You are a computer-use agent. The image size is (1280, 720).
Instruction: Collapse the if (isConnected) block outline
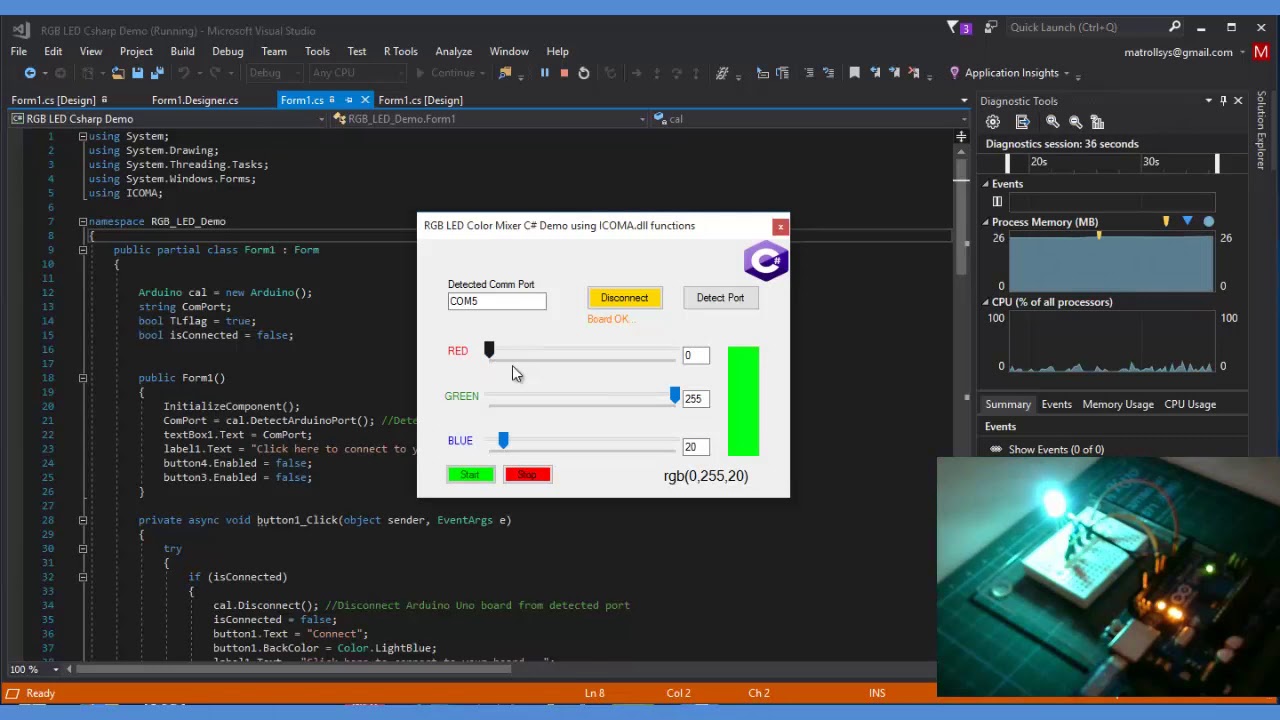(x=83, y=577)
